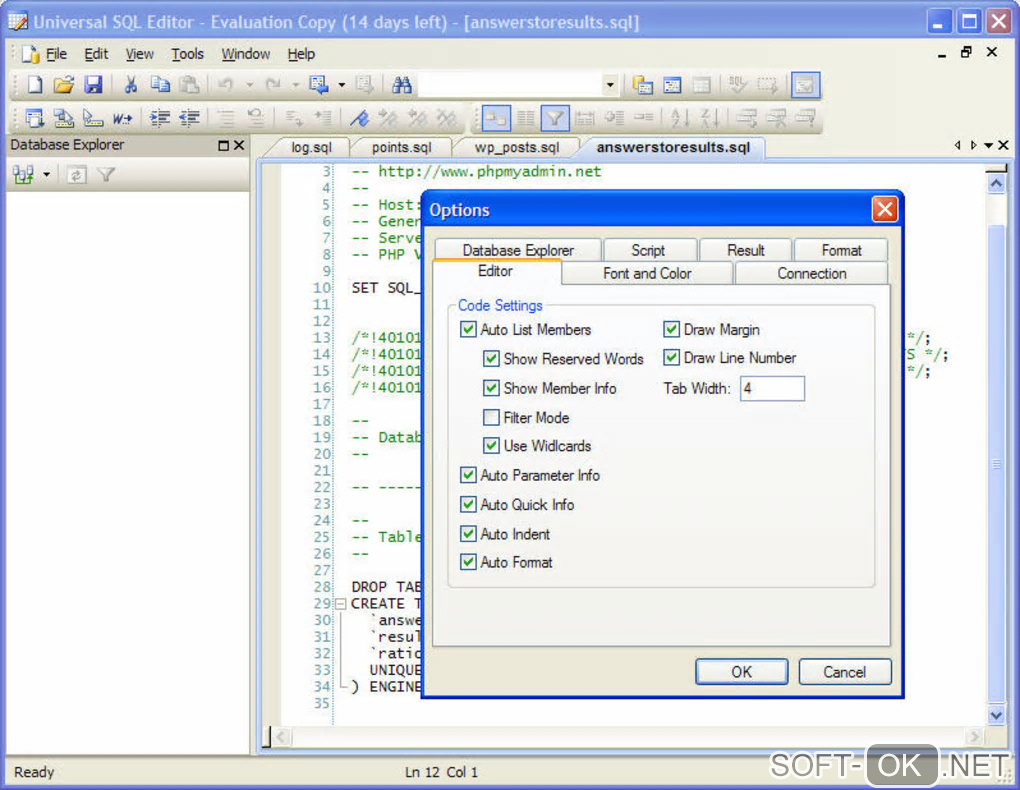Click the word wrap W icon
This screenshot has width=1020, height=790.
(x=122, y=118)
